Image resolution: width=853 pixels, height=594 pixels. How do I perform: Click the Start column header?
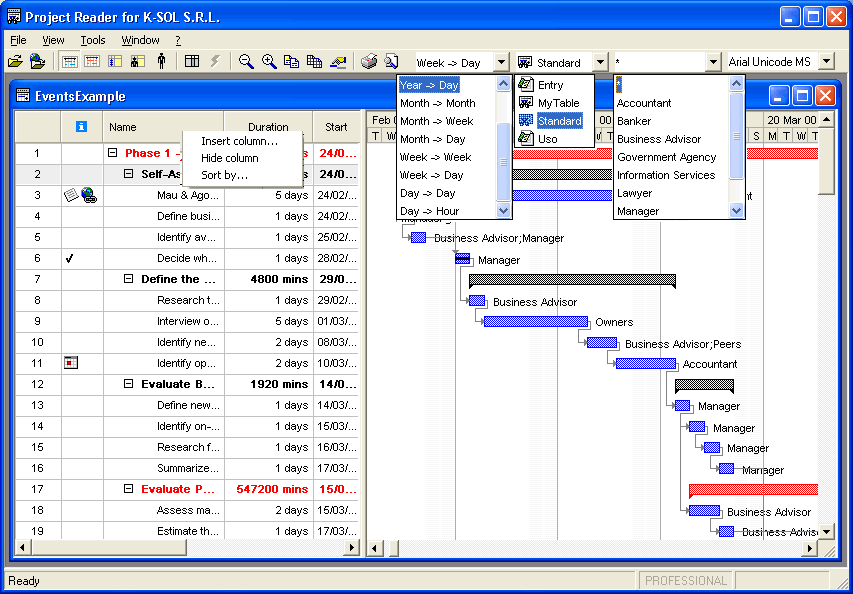336,127
